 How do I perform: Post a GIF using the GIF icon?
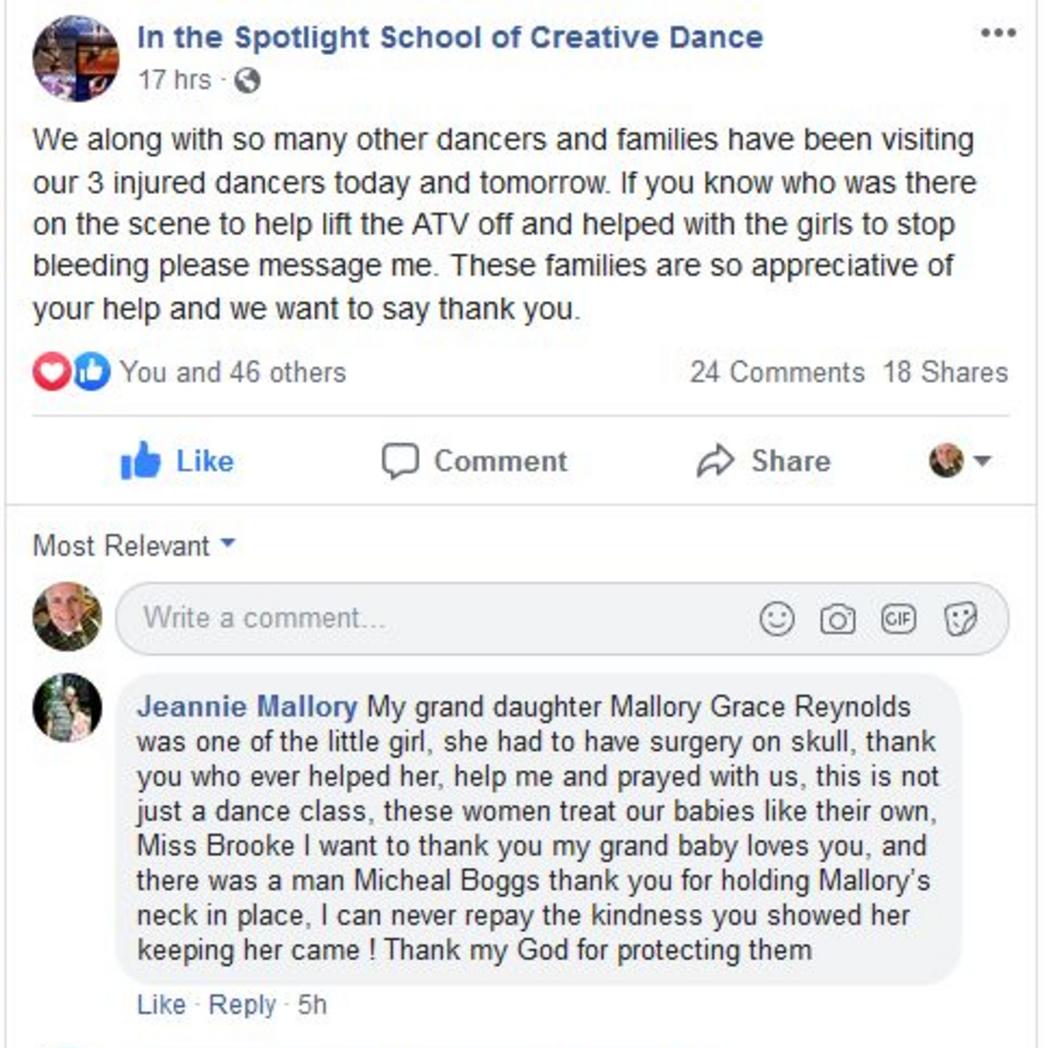(898, 618)
